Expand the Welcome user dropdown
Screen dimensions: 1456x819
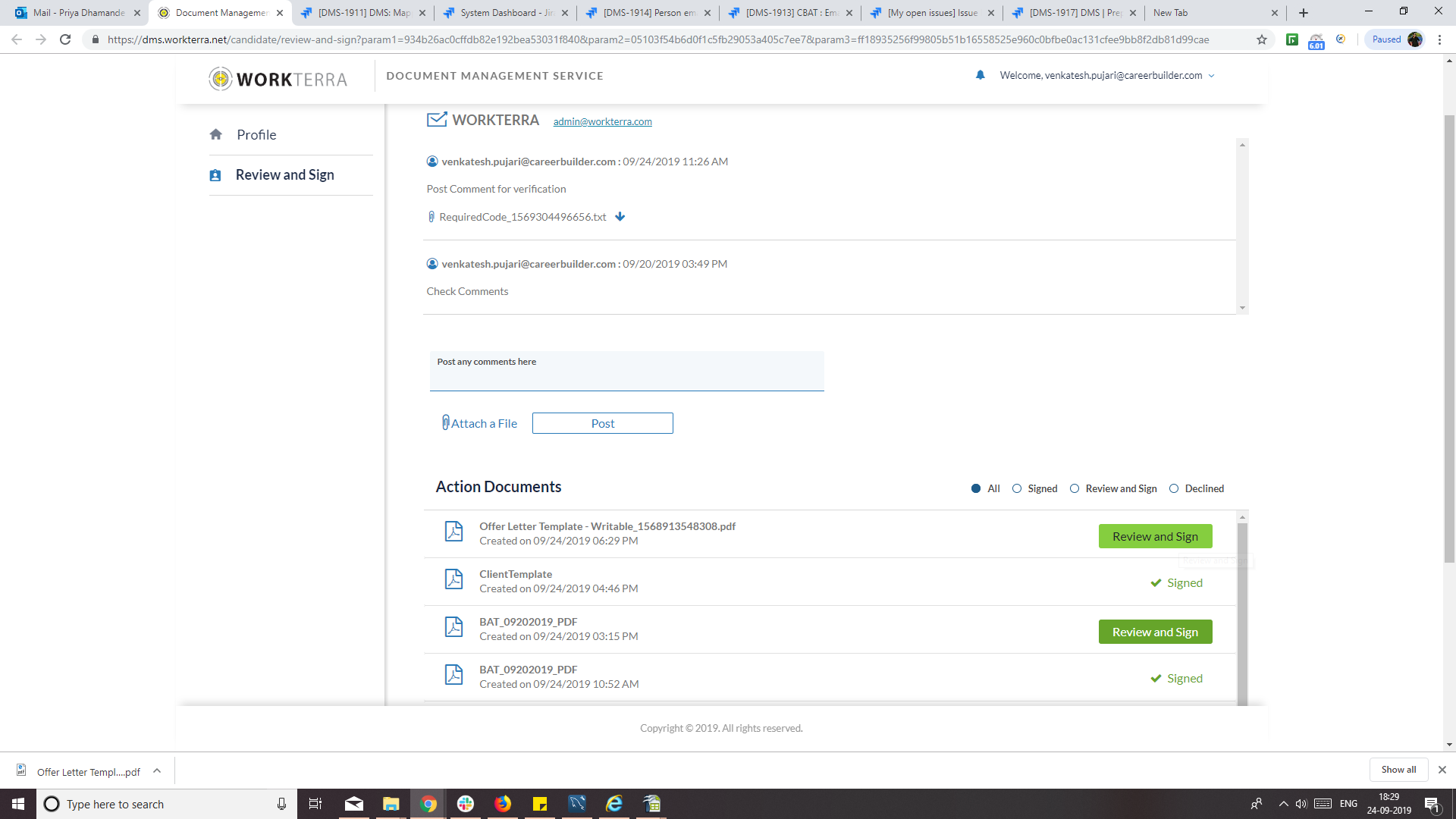tap(1211, 76)
